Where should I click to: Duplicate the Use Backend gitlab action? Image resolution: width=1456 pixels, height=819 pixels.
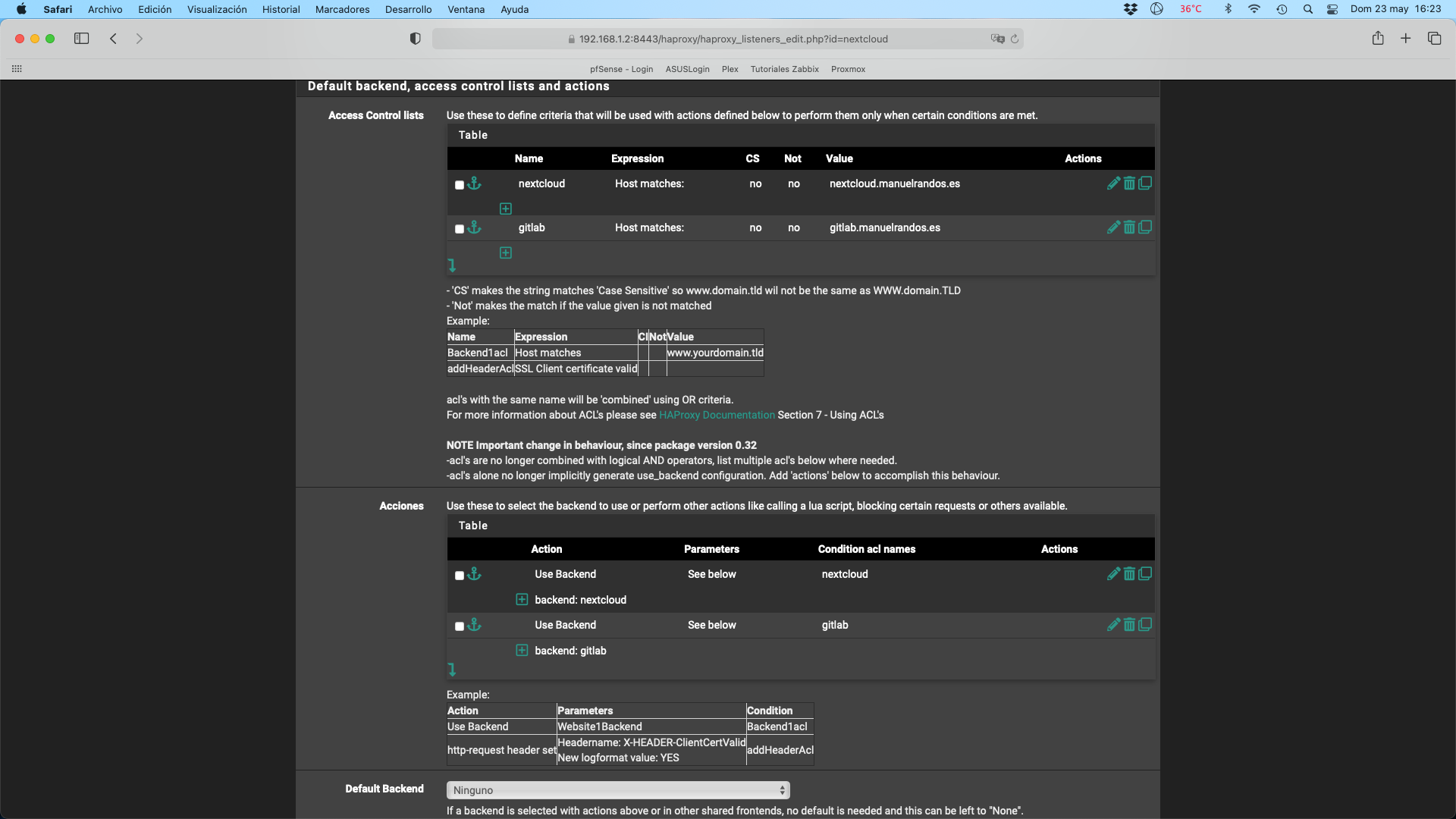[x=1145, y=625]
